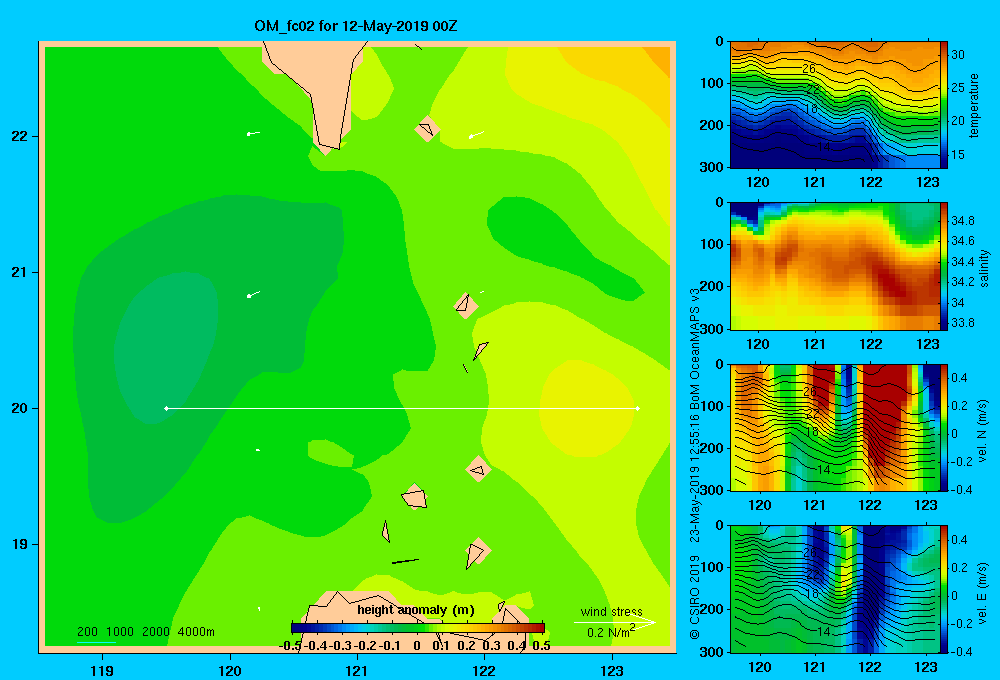Click the 'wind stress' legend text

point(612,611)
